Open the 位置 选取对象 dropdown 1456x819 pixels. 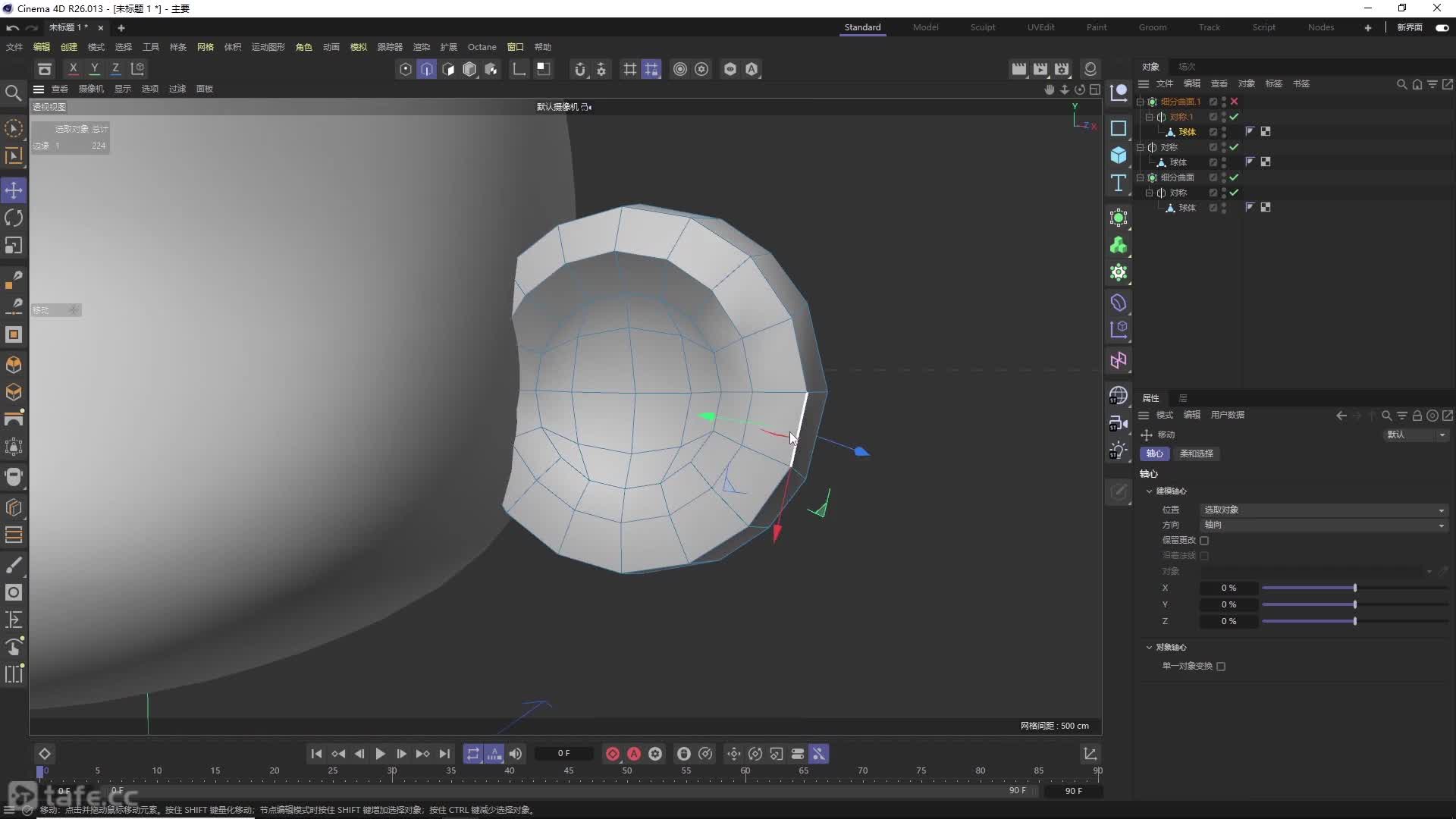1324,510
